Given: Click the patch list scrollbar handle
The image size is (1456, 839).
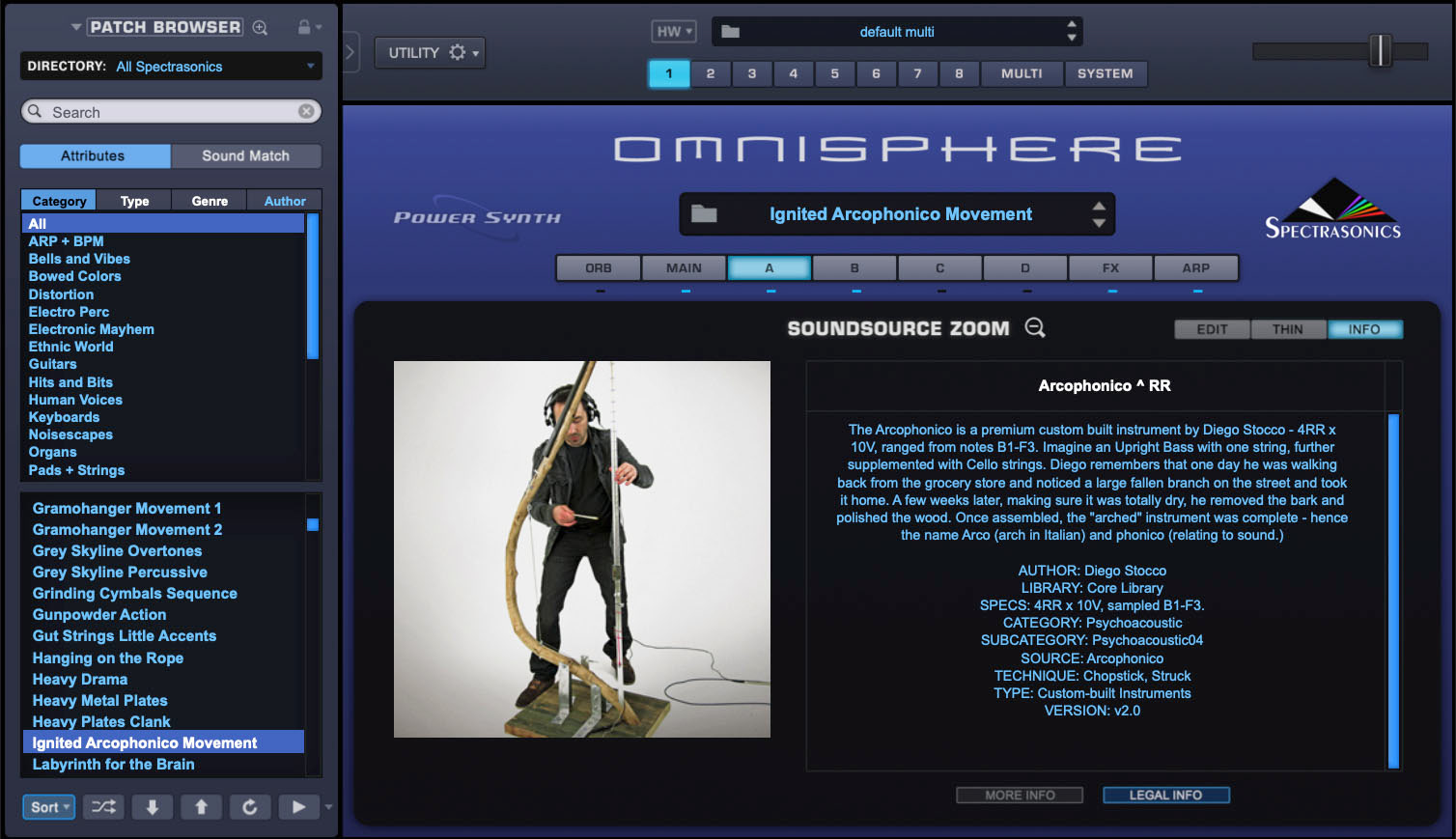Looking at the screenshot, I should pos(312,524).
